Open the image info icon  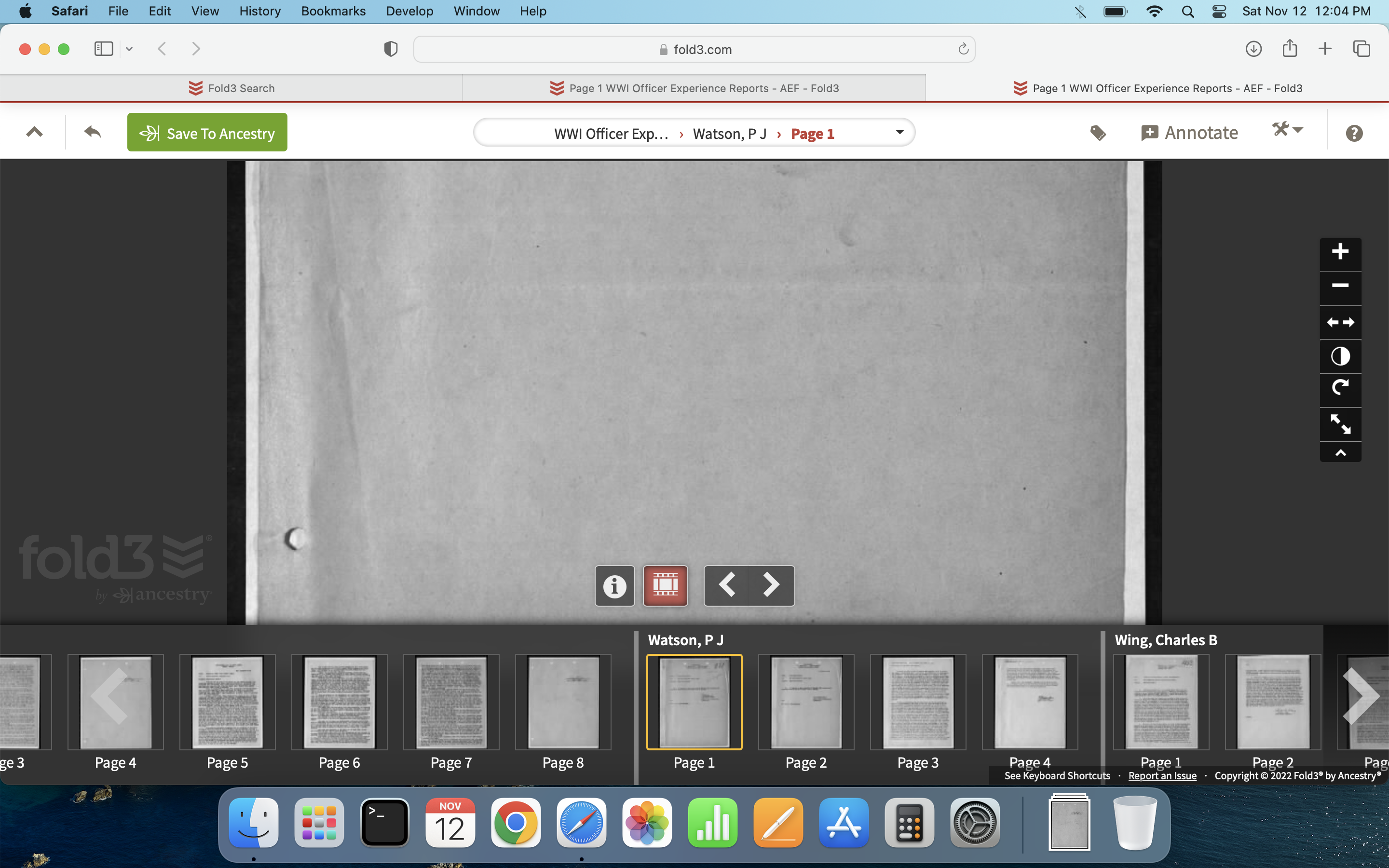click(x=614, y=585)
